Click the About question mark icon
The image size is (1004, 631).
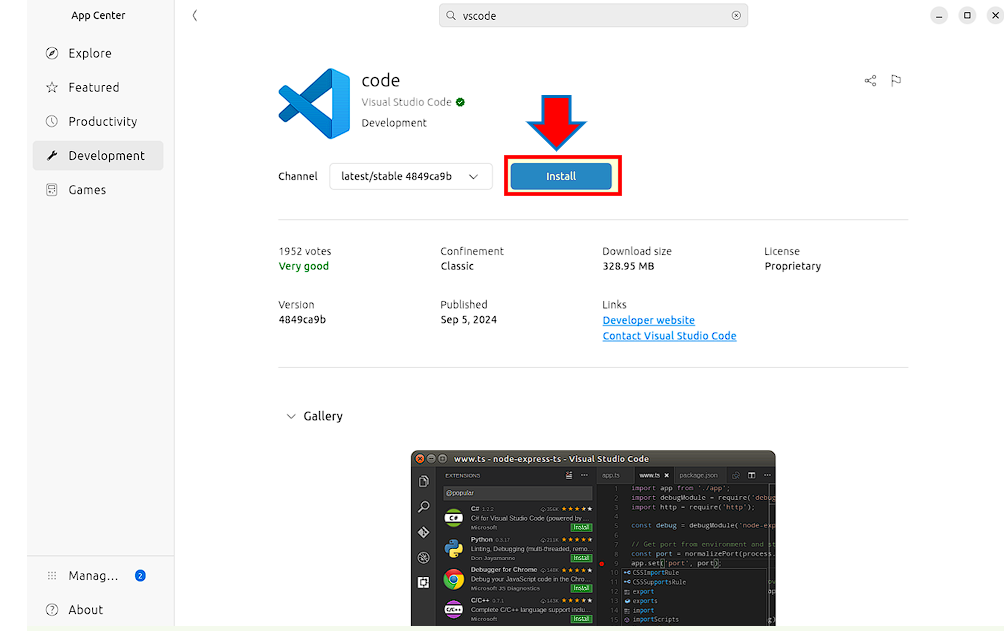[x=50, y=610]
